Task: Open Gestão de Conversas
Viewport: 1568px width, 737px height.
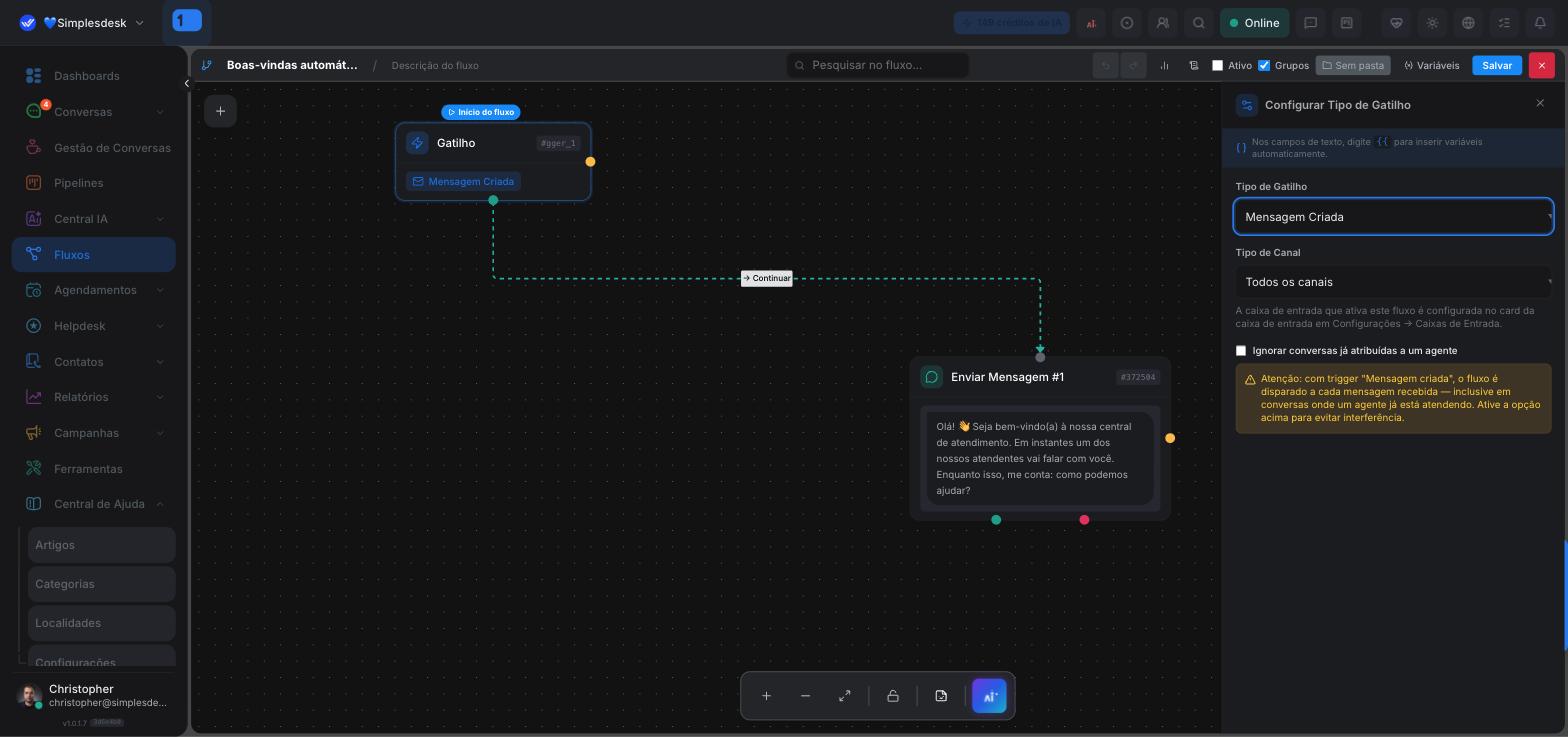Action: [x=94, y=148]
